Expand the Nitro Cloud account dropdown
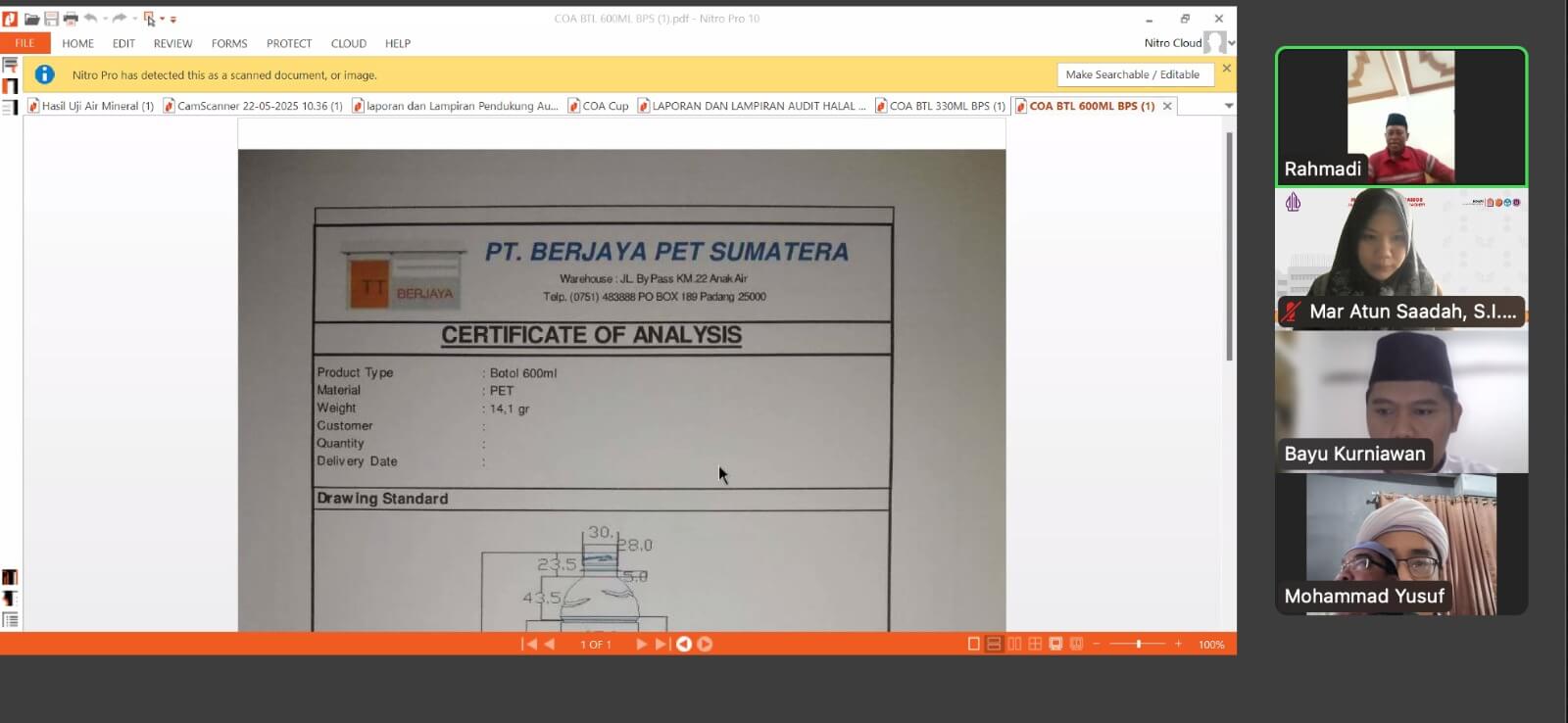 tap(1232, 43)
